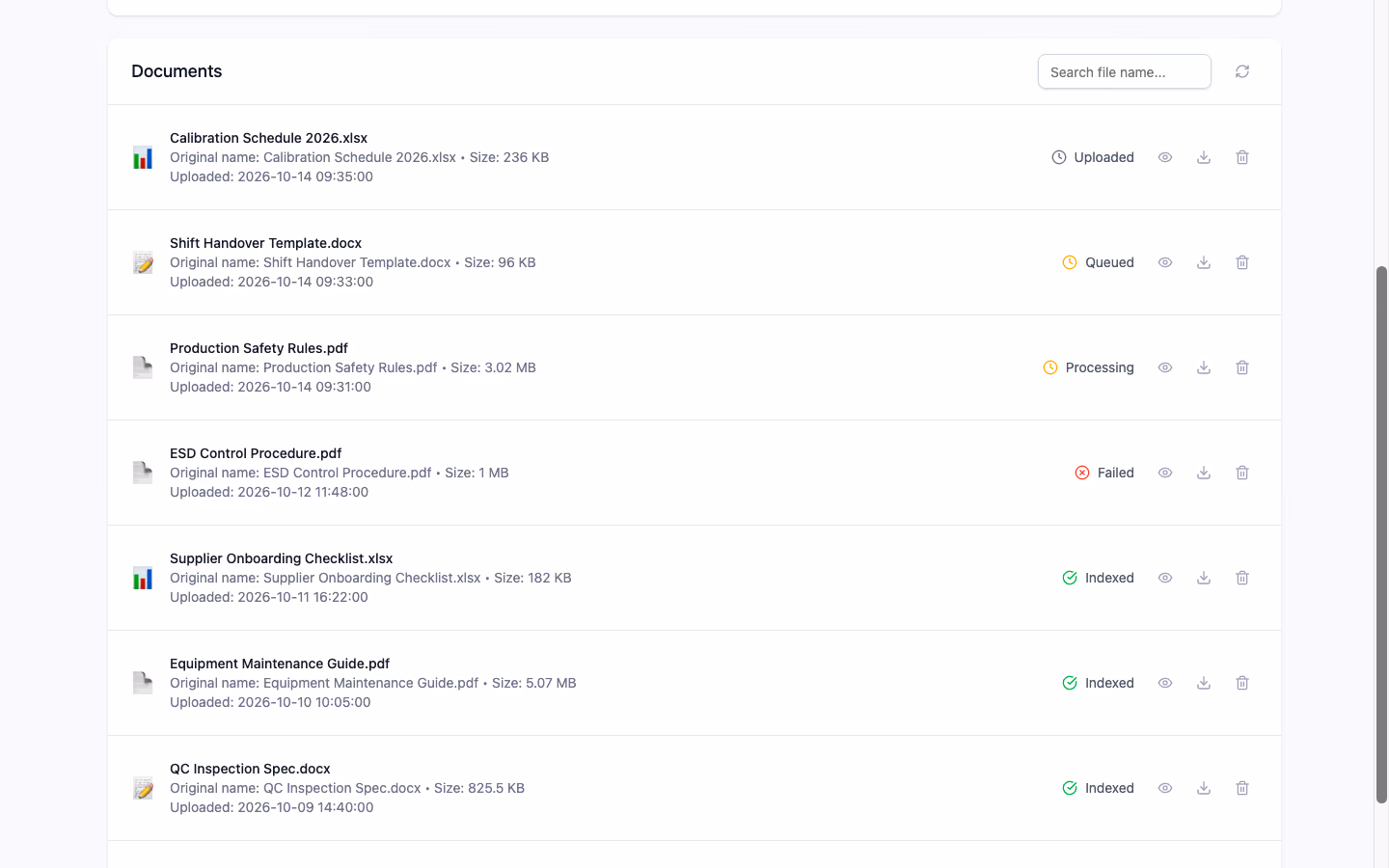This screenshot has height=868, width=1389.
Task: Delete Supplier Onboarding Checklist.xlsx
Action: pyautogui.click(x=1242, y=578)
